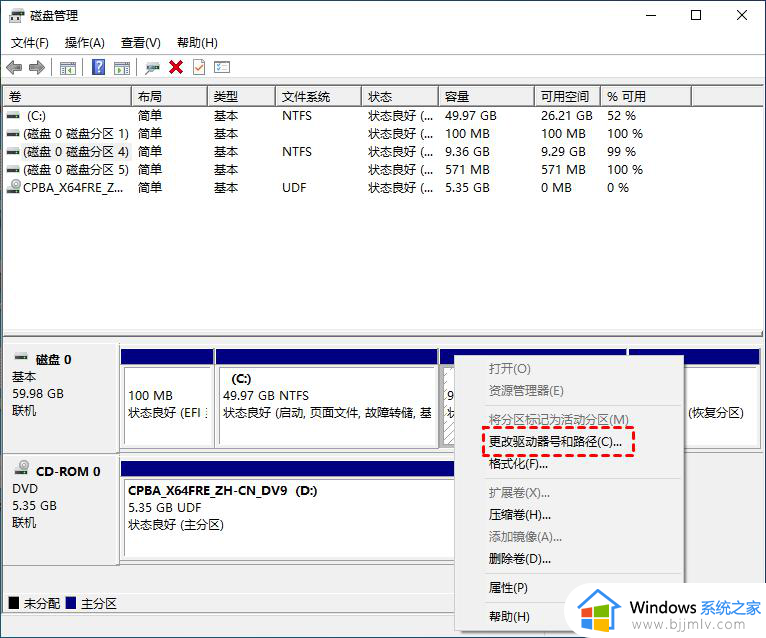Choose 压缩卷(H)... from context menu
Screen dimensions: 766x638
520,515
